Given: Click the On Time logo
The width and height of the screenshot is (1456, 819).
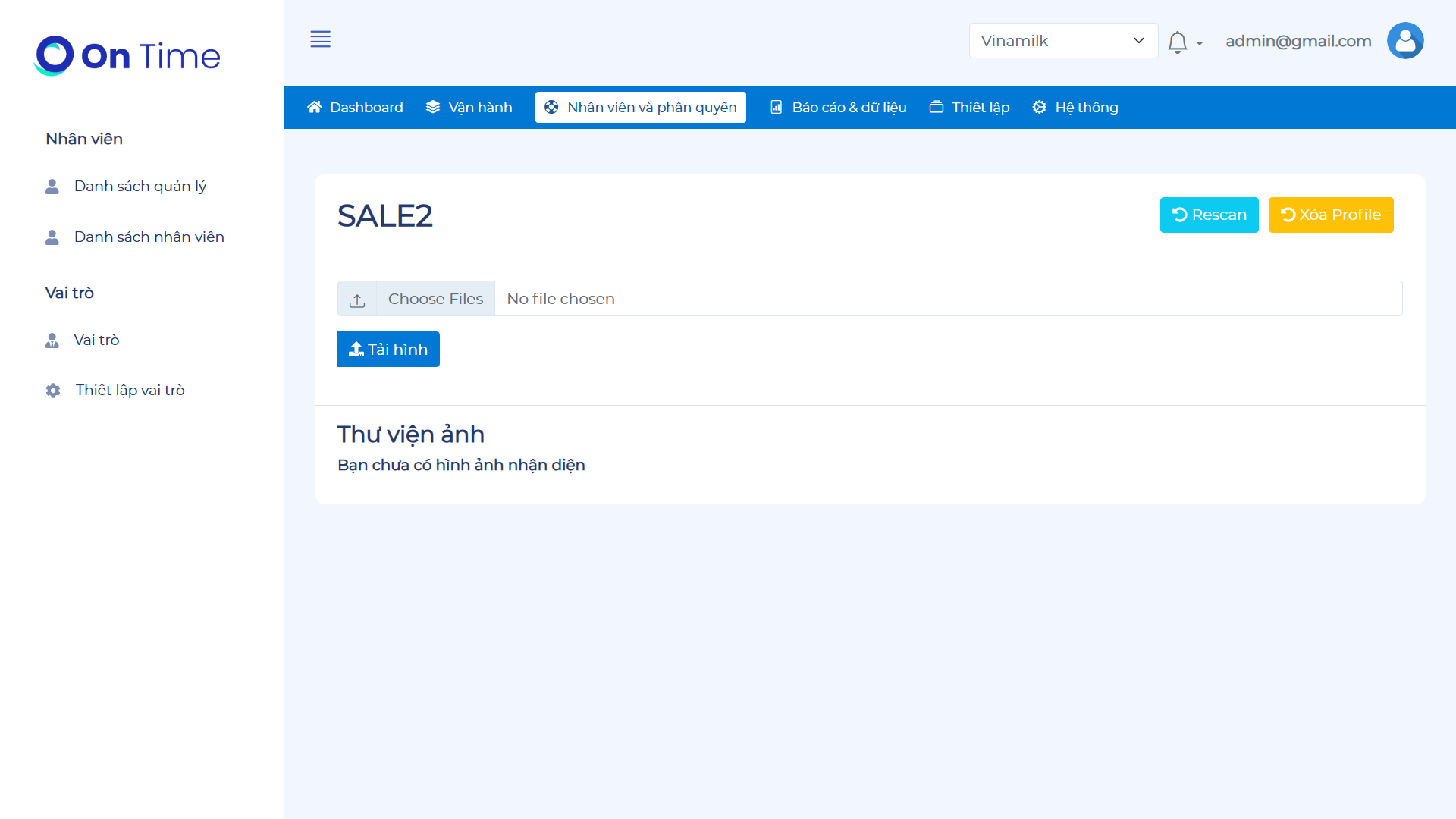Looking at the screenshot, I should (x=127, y=55).
